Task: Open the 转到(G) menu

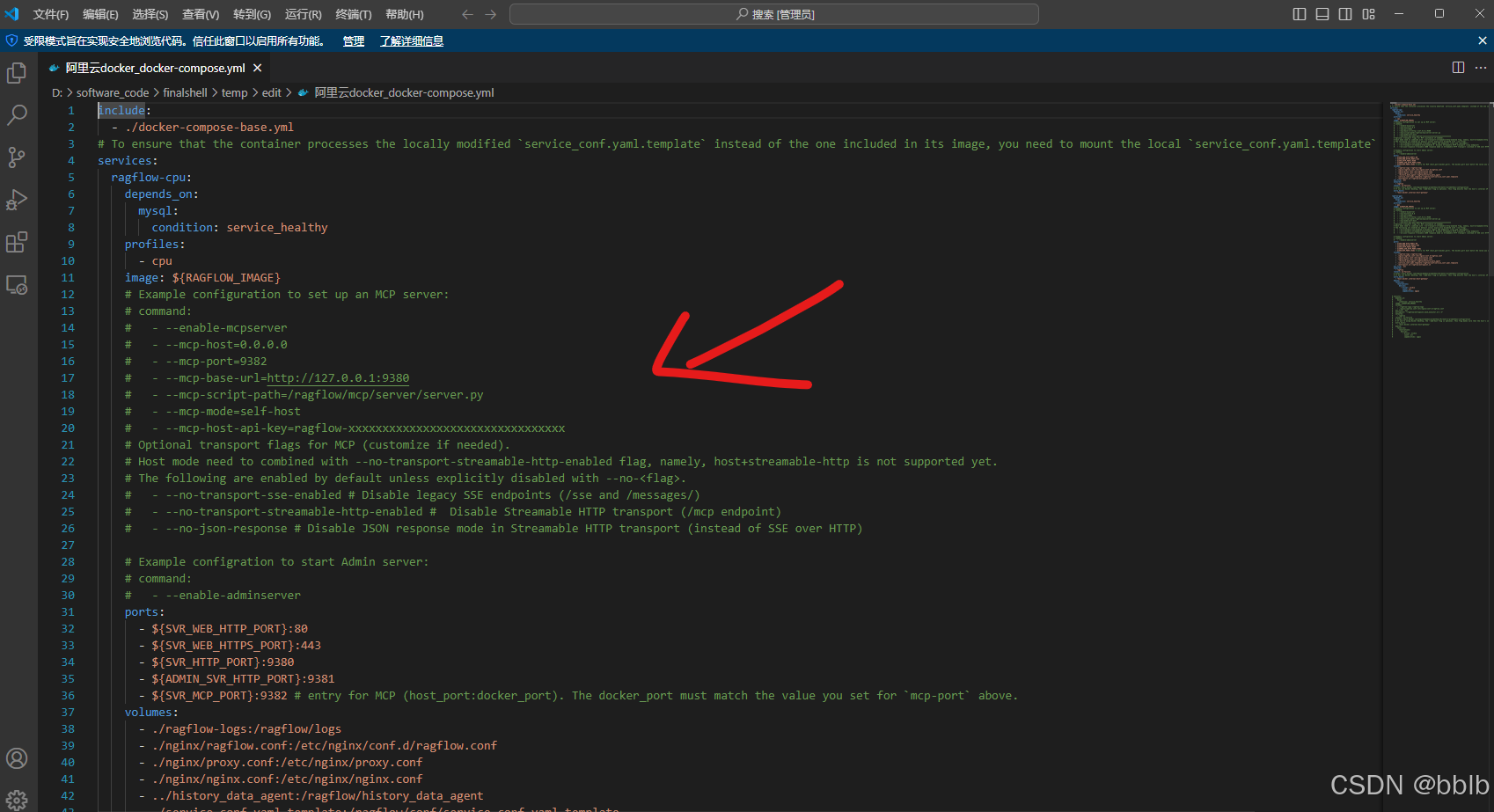Action: pyautogui.click(x=253, y=14)
